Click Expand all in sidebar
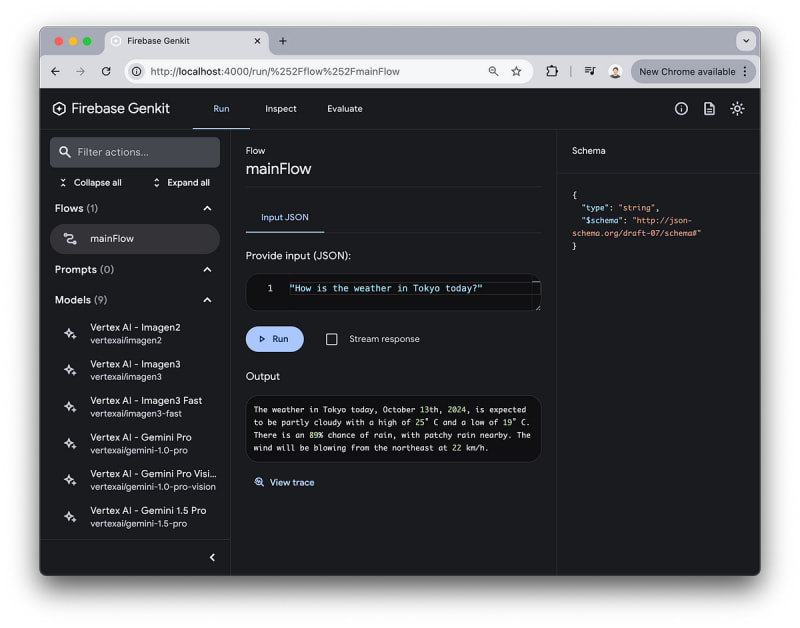The image size is (800, 628). pos(181,183)
